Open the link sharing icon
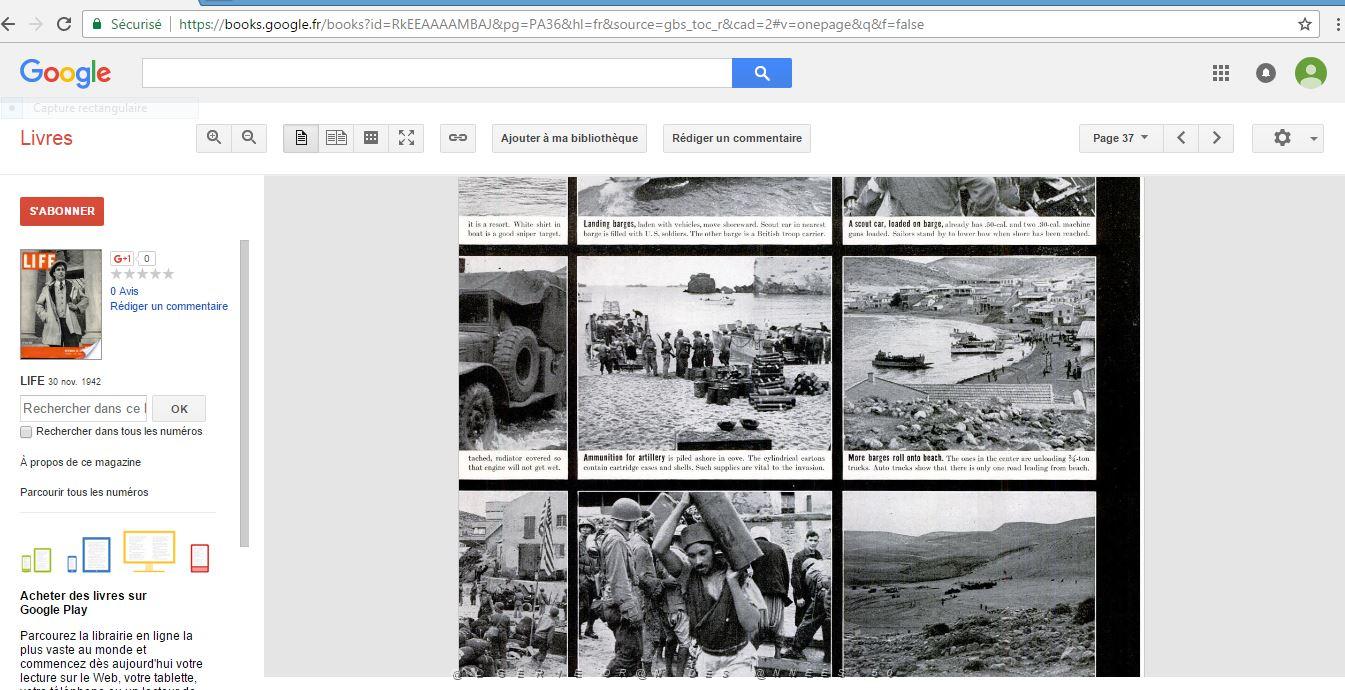The width and height of the screenshot is (1345, 690). point(458,138)
